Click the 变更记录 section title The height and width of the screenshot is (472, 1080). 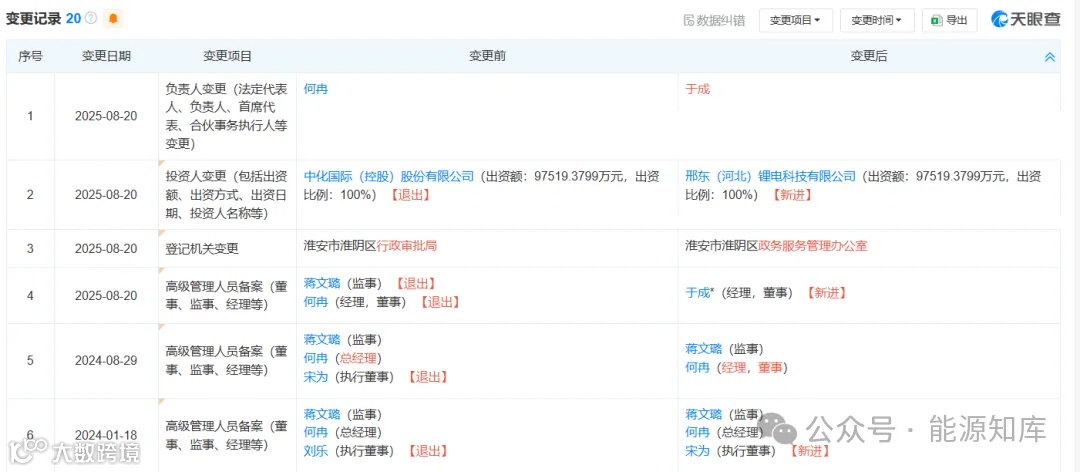(x=34, y=19)
